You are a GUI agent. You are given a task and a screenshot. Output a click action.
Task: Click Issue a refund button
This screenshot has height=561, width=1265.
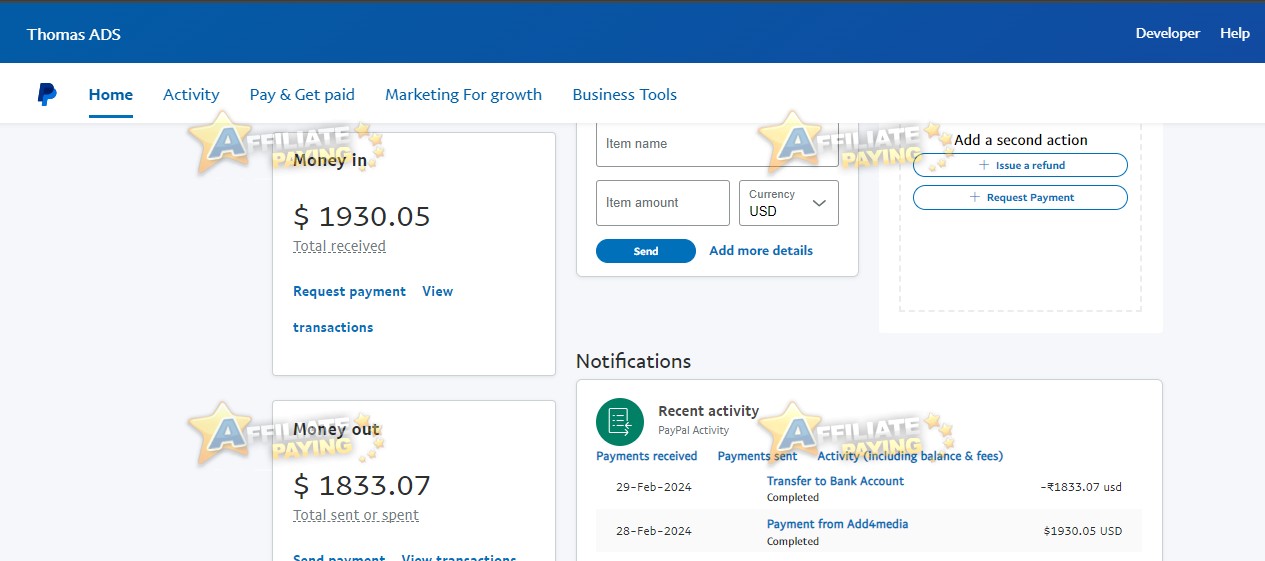(x=1020, y=165)
